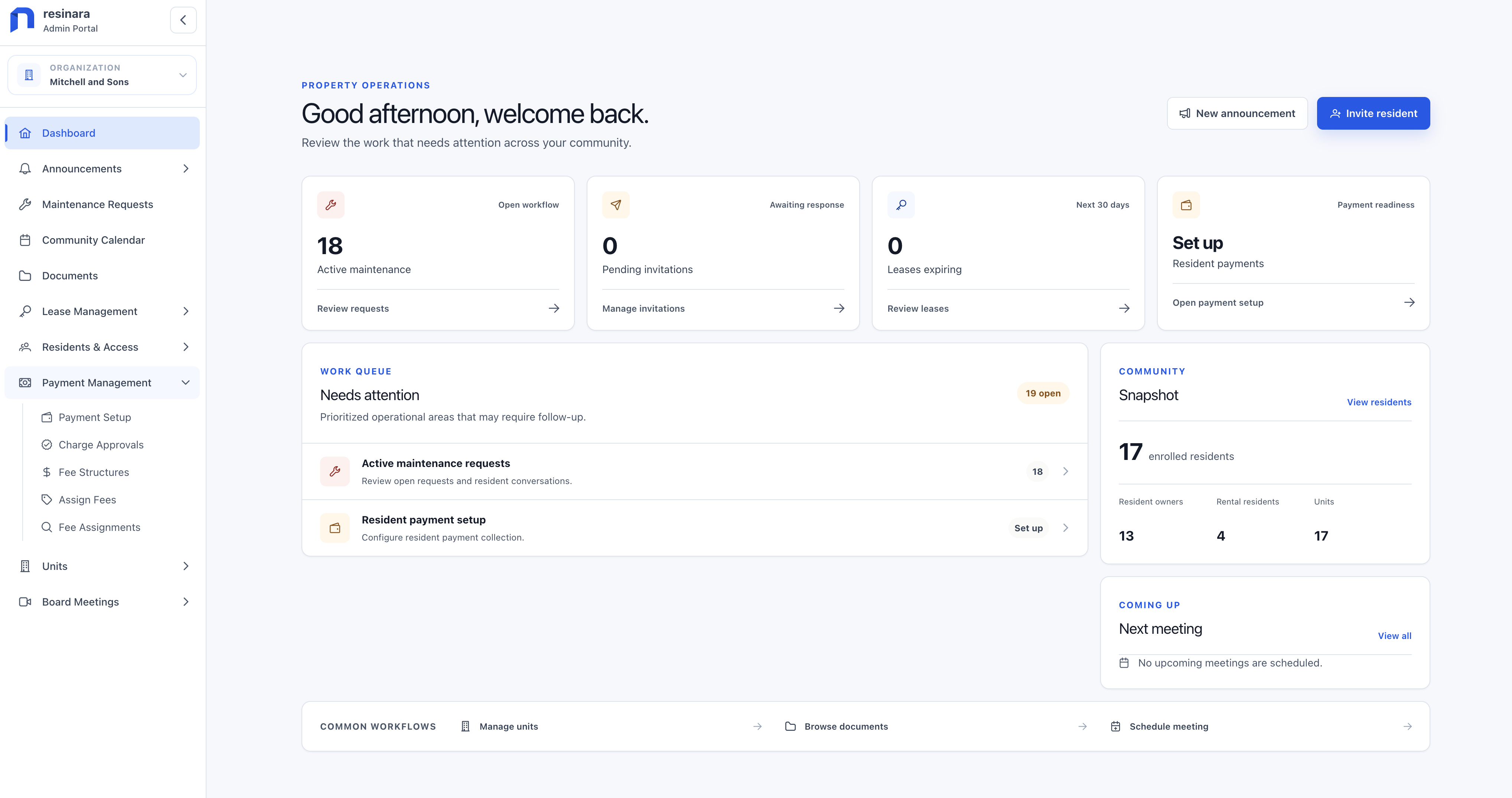Expand the Announcements submenu chevron
The image size is (1512, 798).
(x=186, y=169)
